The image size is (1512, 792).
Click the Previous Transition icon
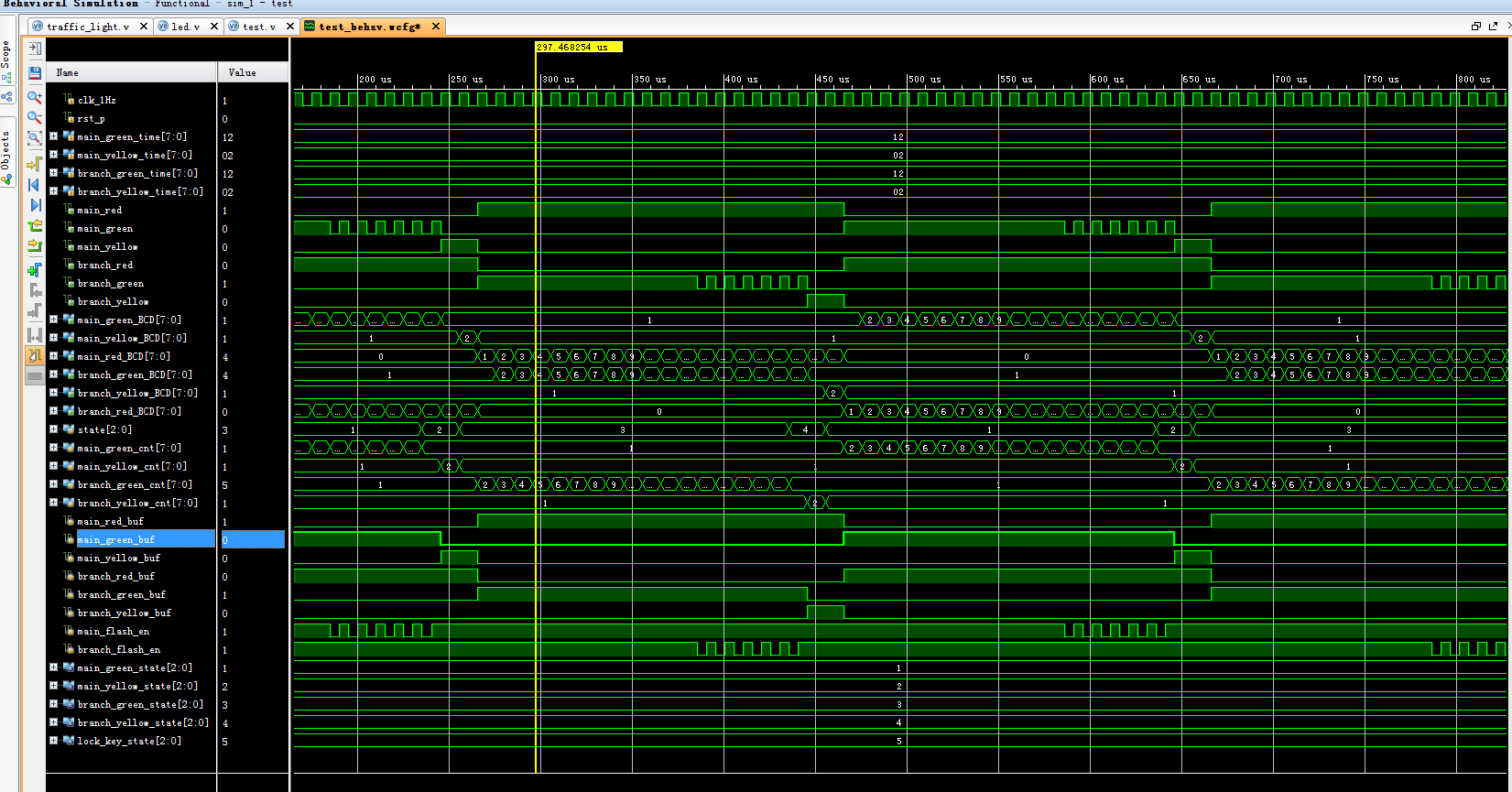pyautogui.click(x=35, y=225)
